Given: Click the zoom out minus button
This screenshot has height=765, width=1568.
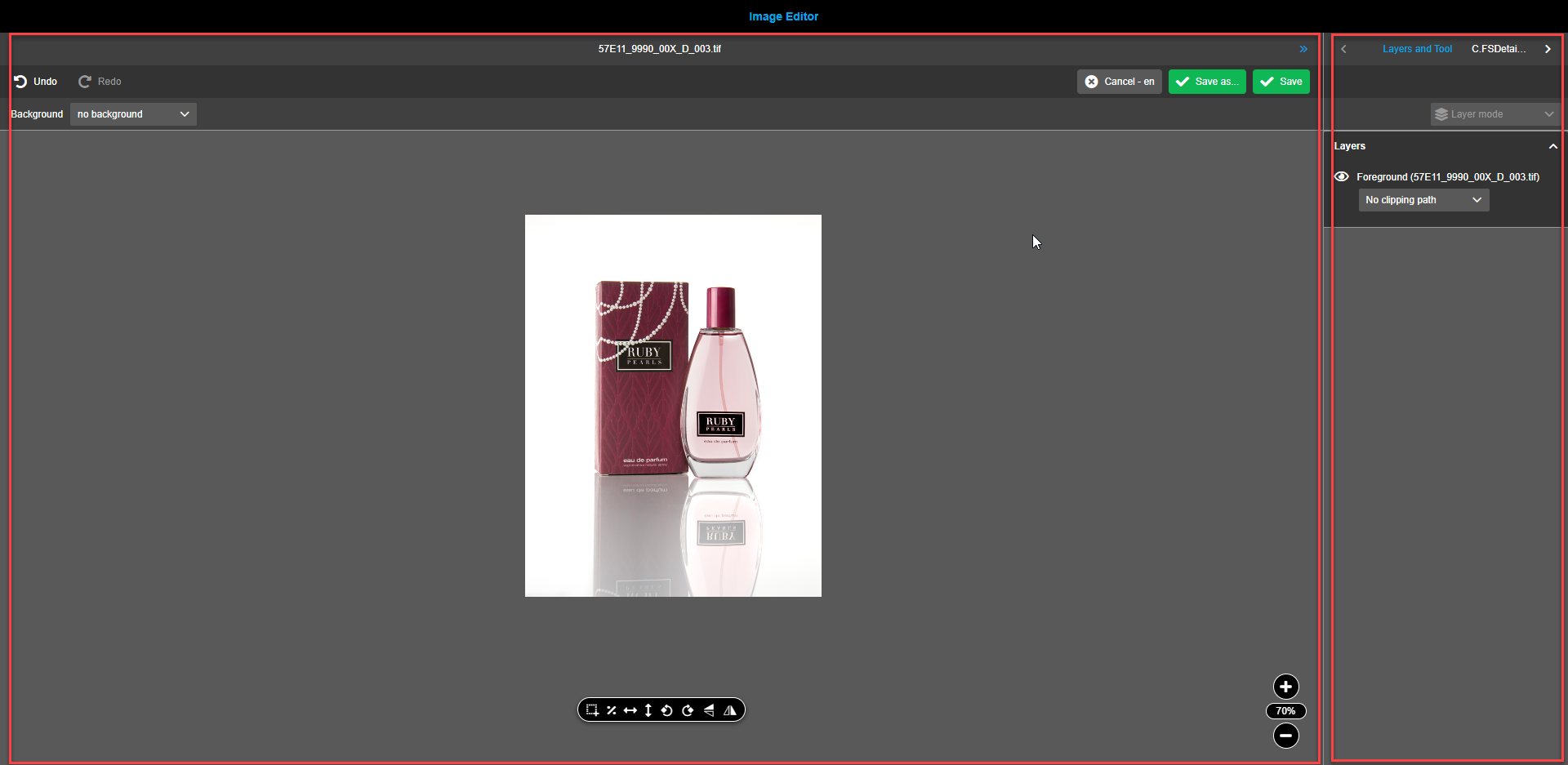Looking at the screenshot, I should pyautogui.click(x=1285, y=736).
